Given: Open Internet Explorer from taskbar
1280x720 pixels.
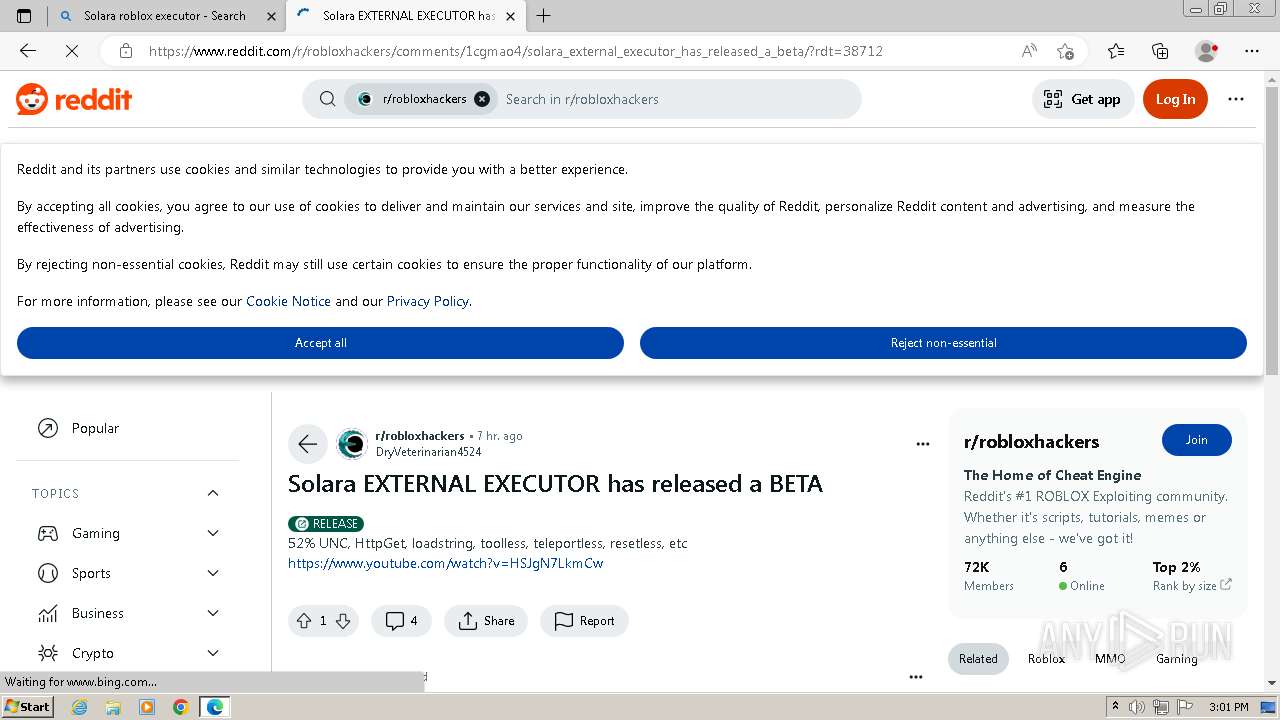Looking at the screenshot, I should coord(80,707).
